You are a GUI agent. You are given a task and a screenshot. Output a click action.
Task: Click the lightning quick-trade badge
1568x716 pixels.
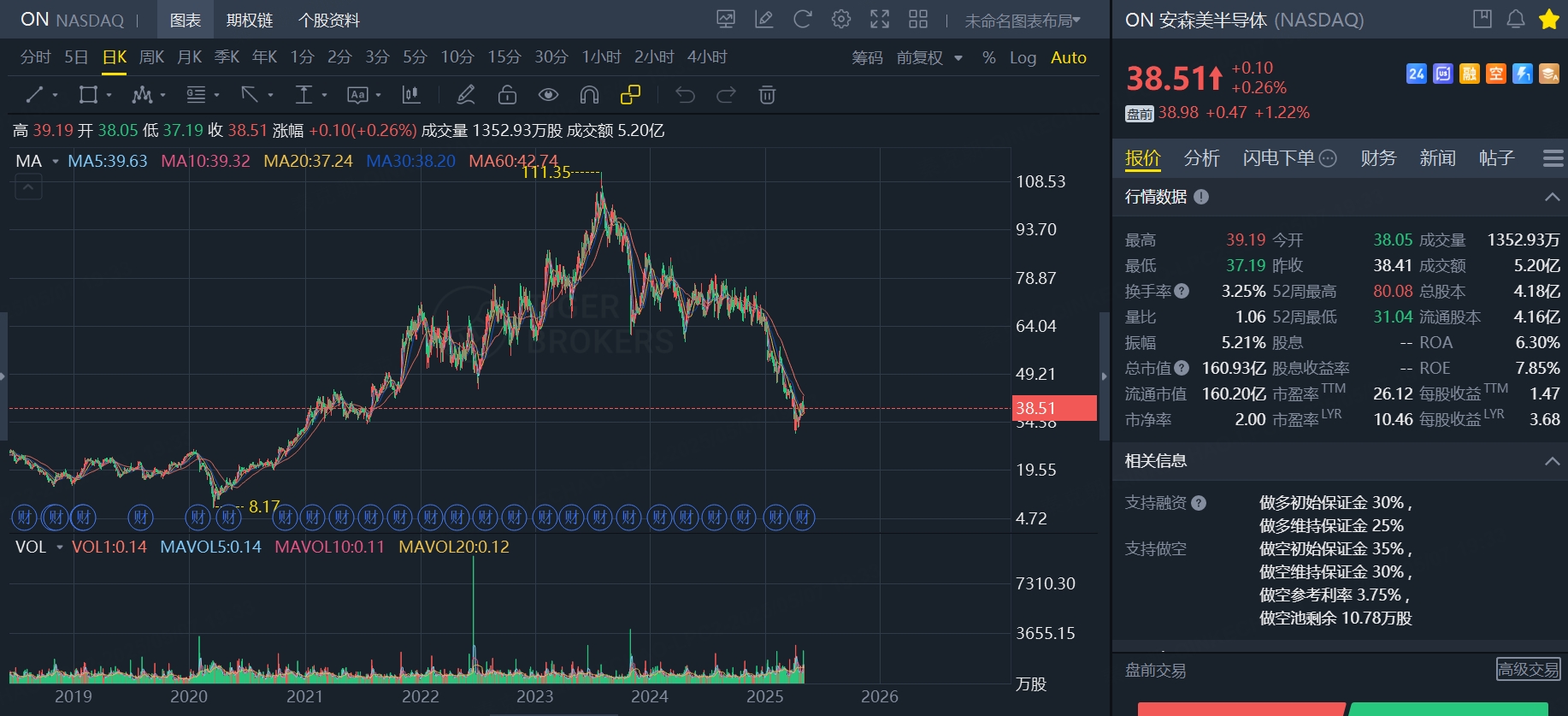(x=1523, y=74)
